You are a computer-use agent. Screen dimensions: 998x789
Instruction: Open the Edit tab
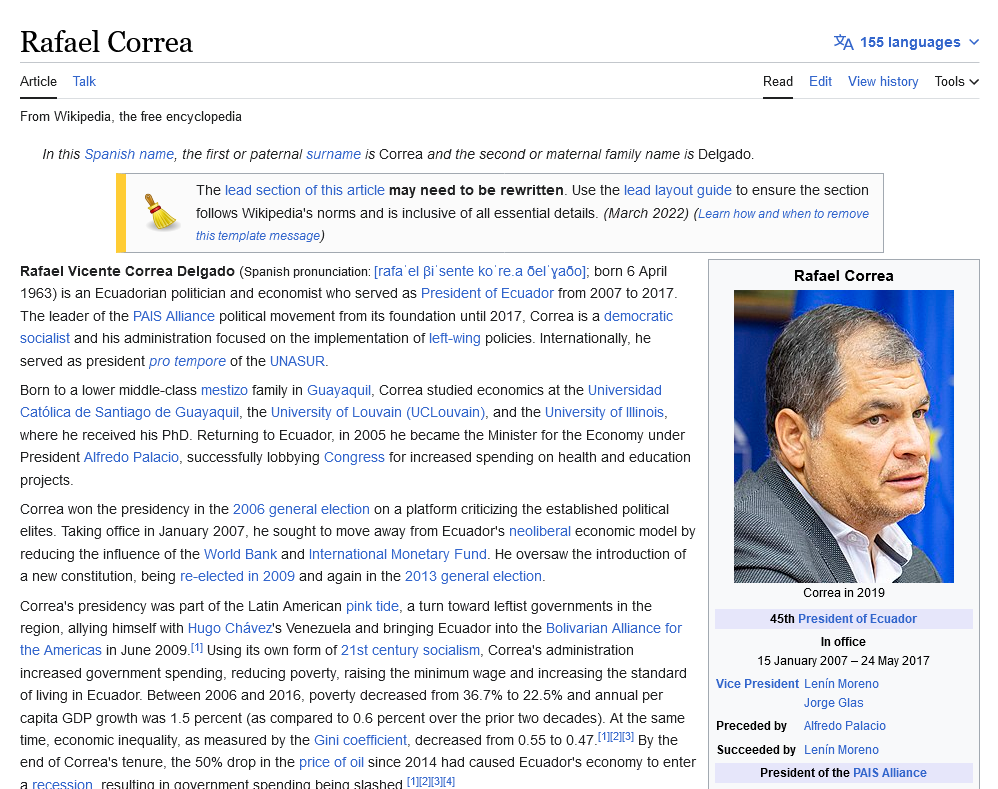[820, 81]
